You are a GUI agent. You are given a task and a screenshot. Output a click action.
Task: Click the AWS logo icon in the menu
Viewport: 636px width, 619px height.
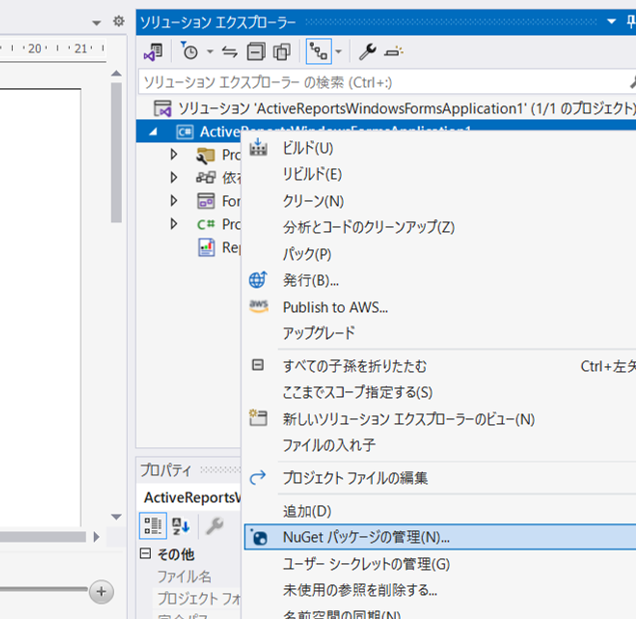[259, 306]
